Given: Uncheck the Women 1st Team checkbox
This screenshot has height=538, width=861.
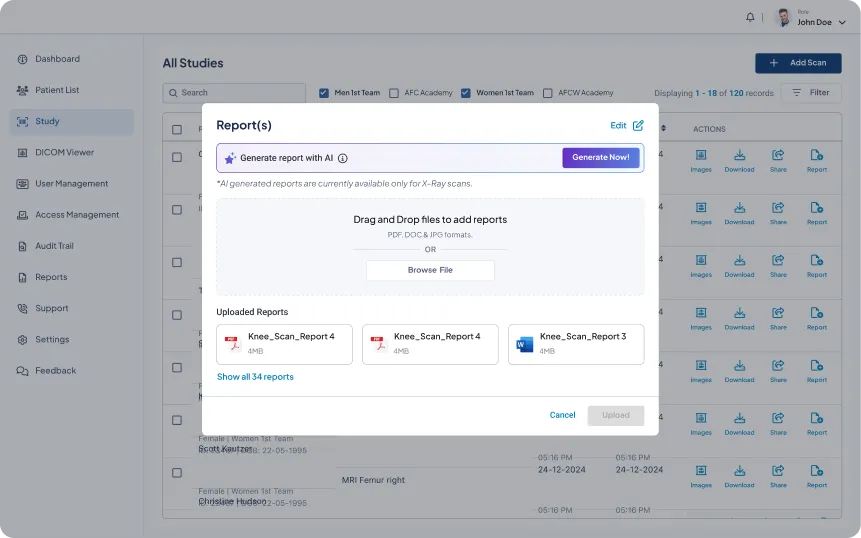Looking at the screenshot, I should pyautogui.click(x=466, y=93).
